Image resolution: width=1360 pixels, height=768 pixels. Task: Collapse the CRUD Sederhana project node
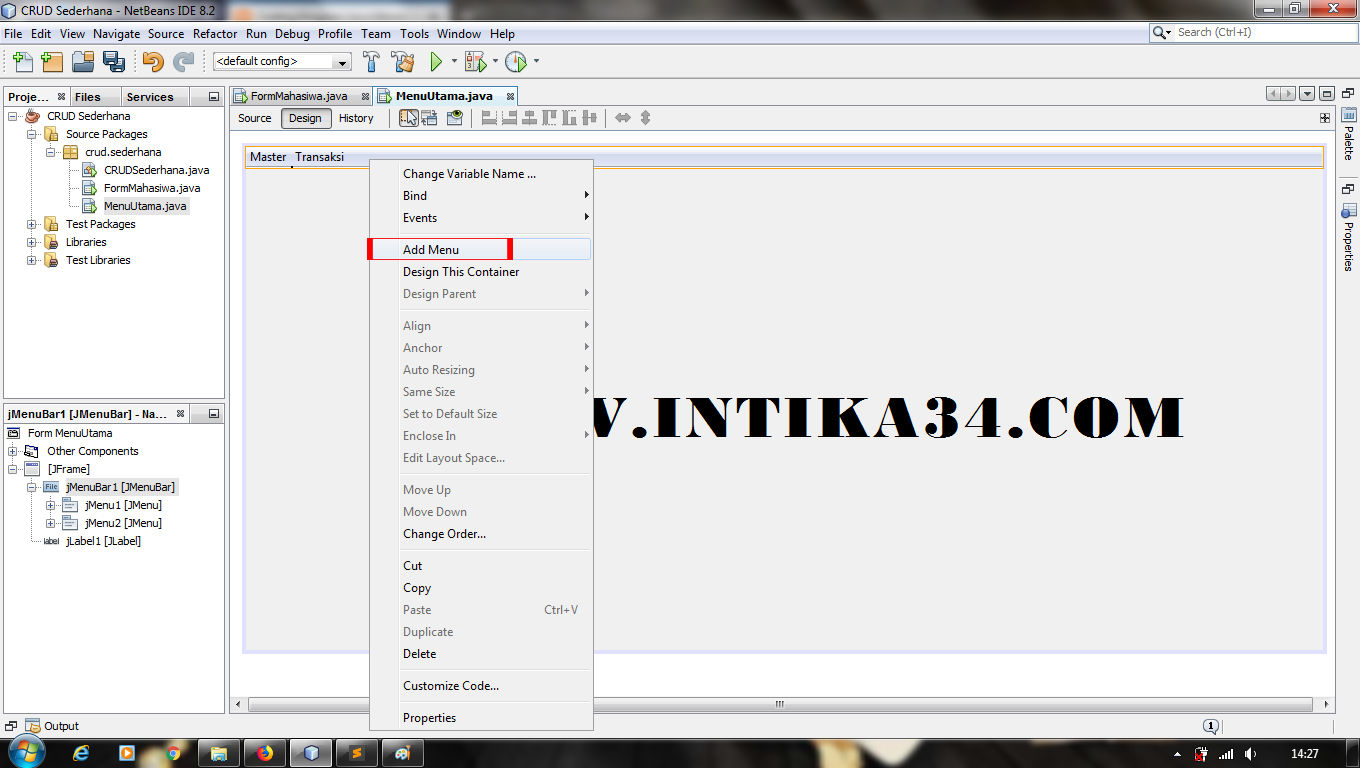coord(14,116)
